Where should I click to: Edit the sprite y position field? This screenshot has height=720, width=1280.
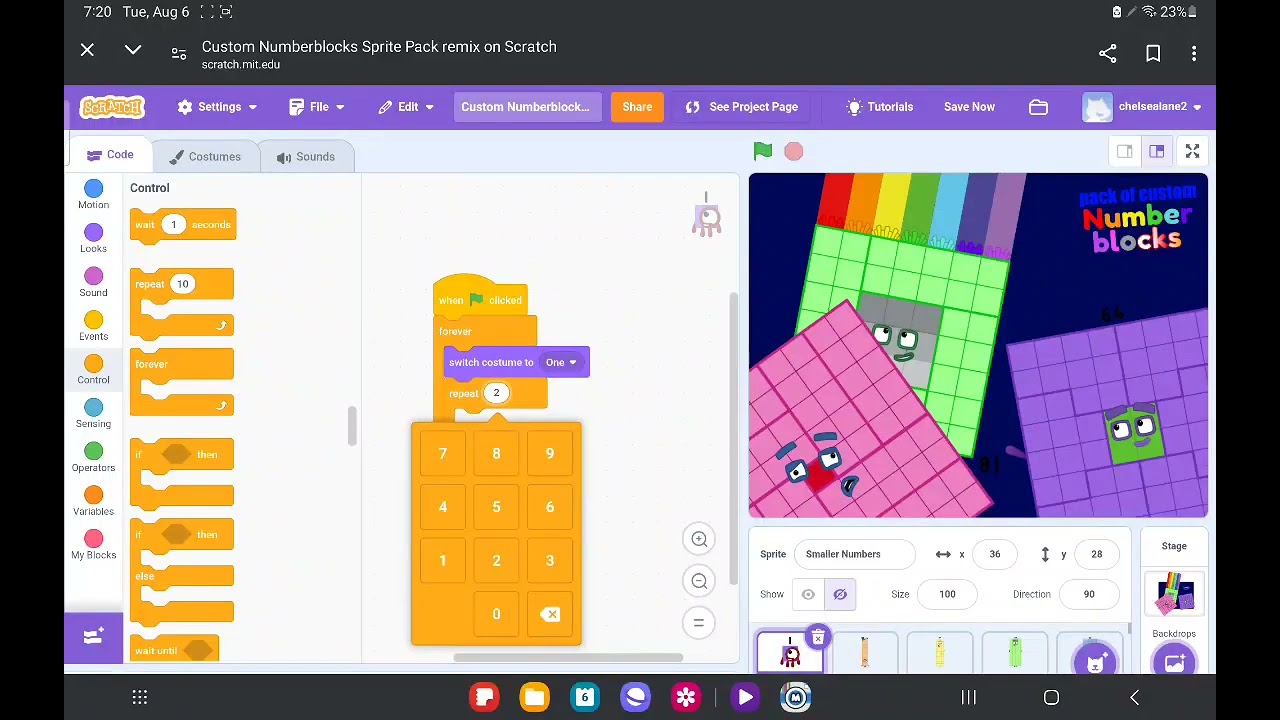(x=1096, y=554)
